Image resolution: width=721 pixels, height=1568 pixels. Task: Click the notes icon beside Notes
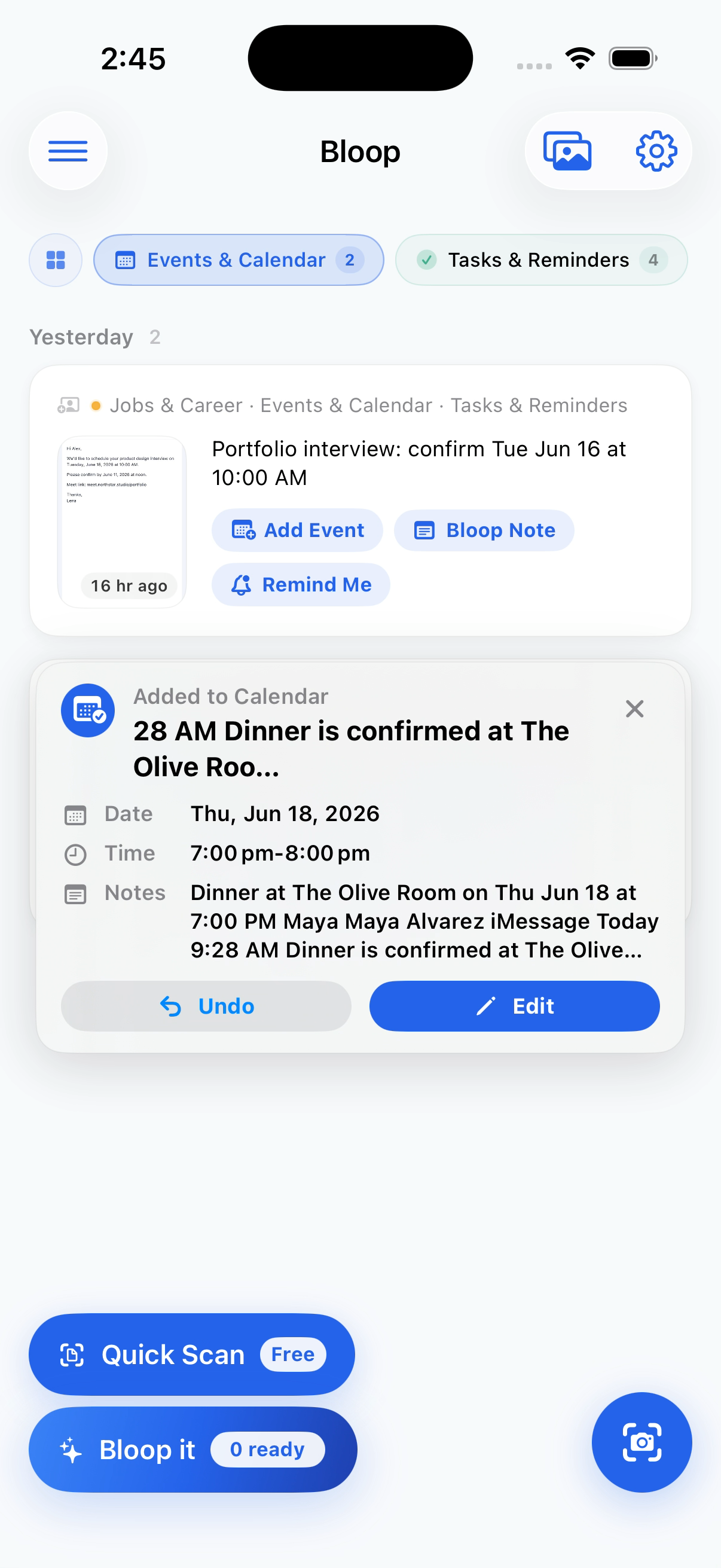click(75, 893)
